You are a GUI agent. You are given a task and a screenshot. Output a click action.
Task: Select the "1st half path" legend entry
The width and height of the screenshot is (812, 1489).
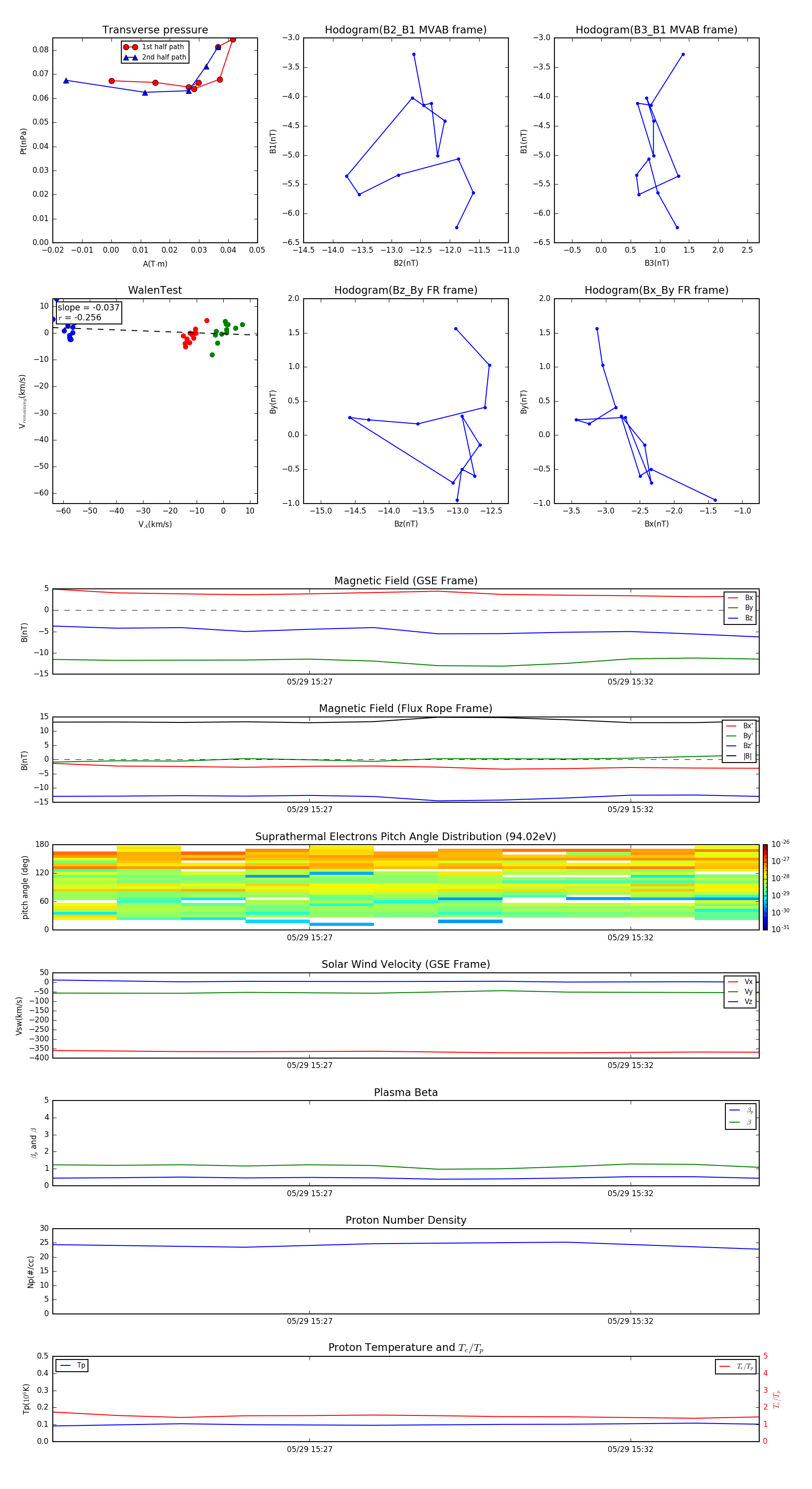154,47
